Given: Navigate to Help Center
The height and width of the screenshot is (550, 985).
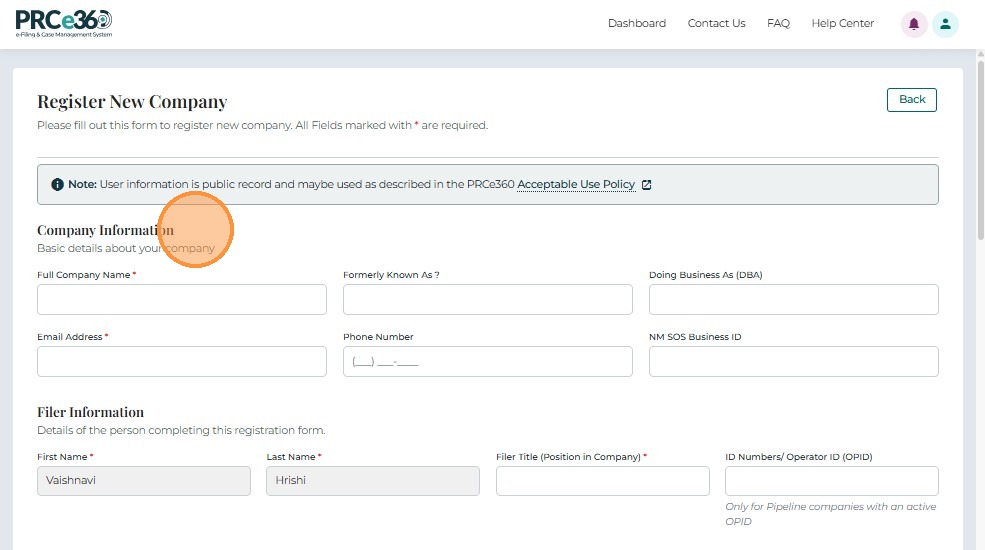Looking at the screenshot, I should [x=842, y=24].
